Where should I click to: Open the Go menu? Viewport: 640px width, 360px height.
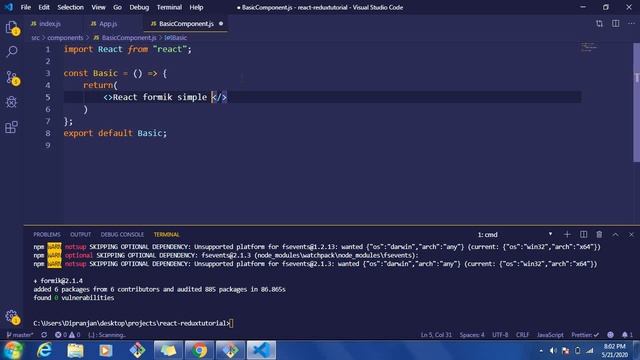(117, 7)
